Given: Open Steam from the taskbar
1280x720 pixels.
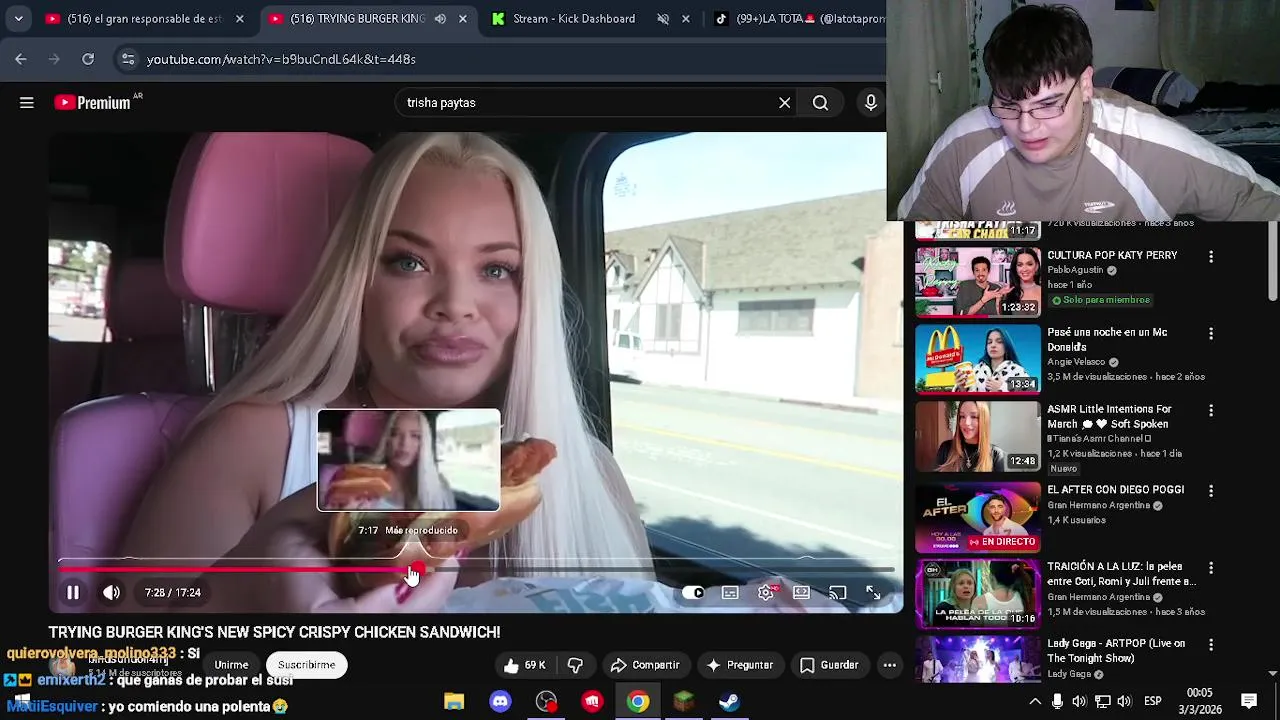Looking at the screenshot, I should [730, 701].
